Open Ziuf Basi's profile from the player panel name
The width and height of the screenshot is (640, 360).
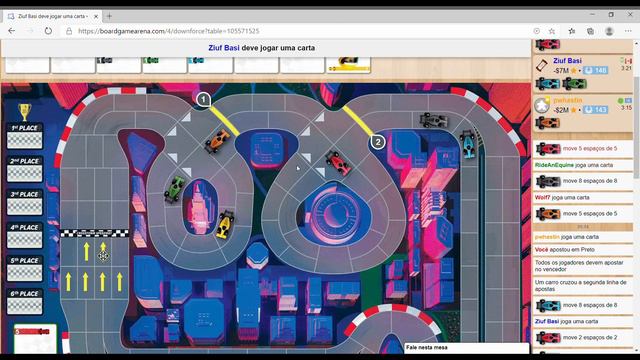click(x=567, y=60)
